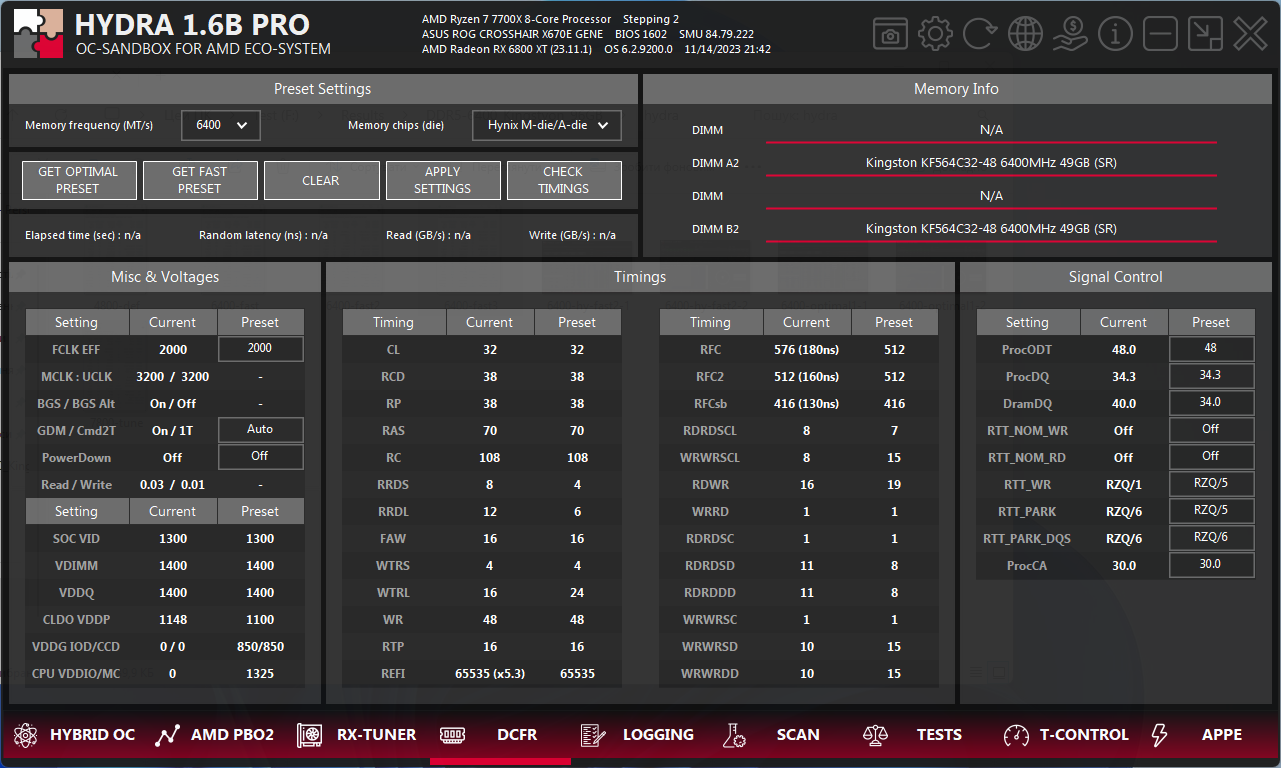Click the DIMM B2 Kingston module entry
Screen dimensions: 1281x768
pyautogui.click(x=991, y=229)
